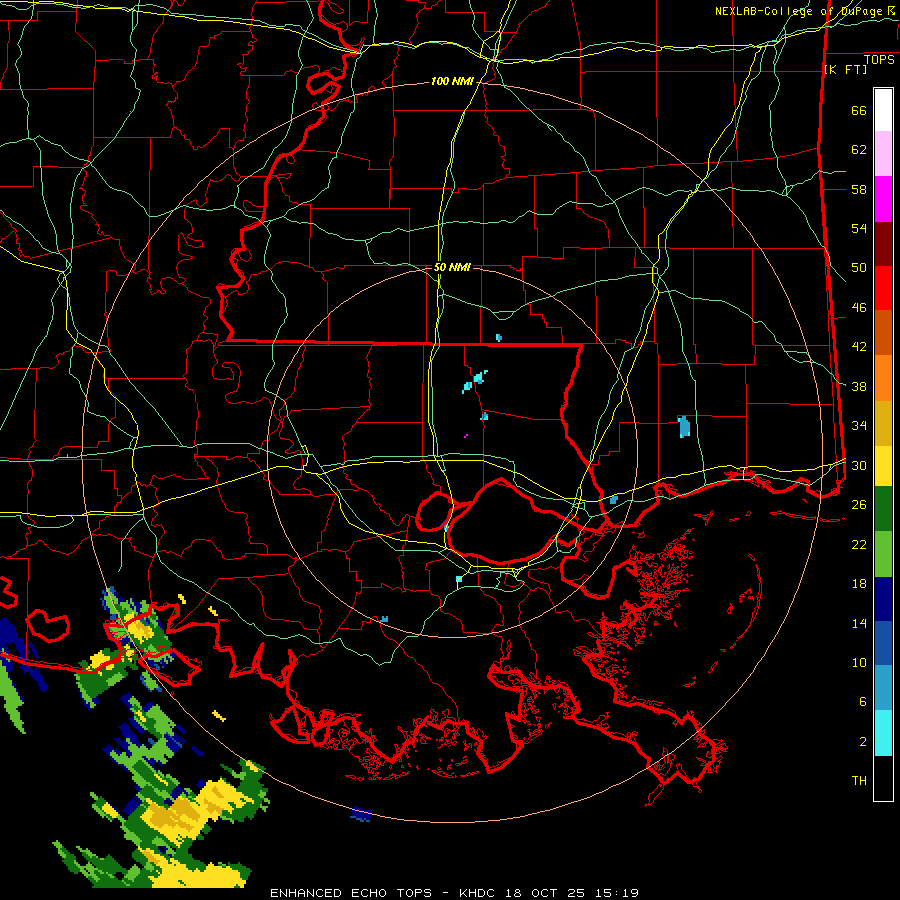Click the '30' legend value
This screenshot has height=900, width=900.
[x=859, y=465]
